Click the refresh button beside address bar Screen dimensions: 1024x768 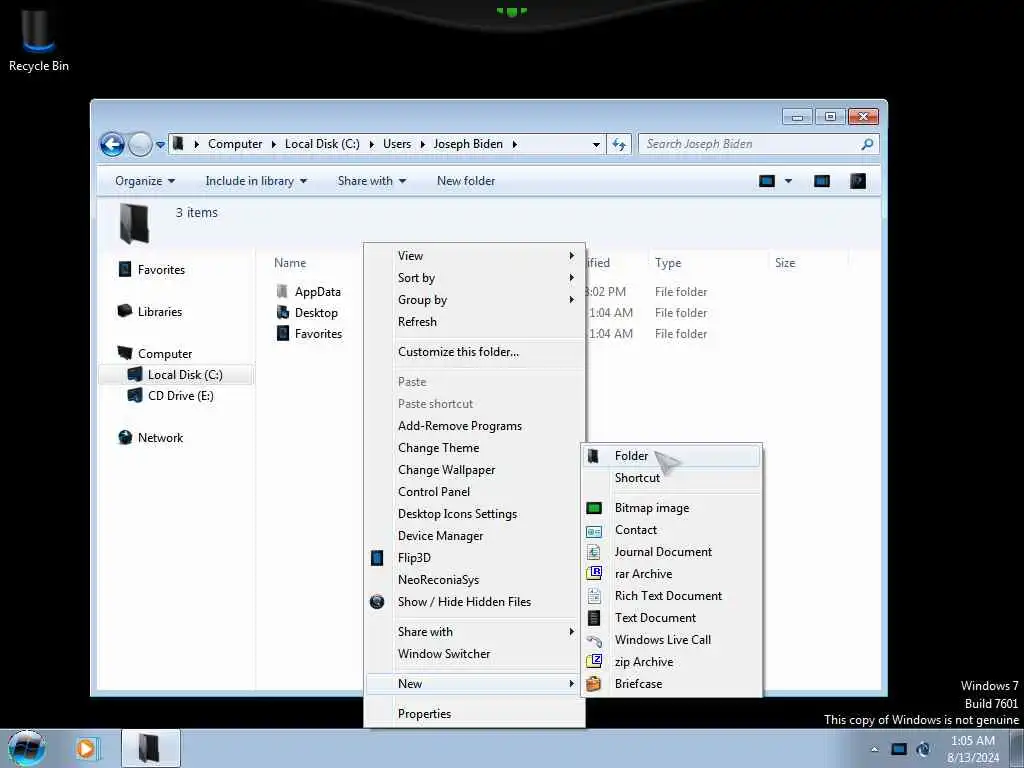click(618, 144)
